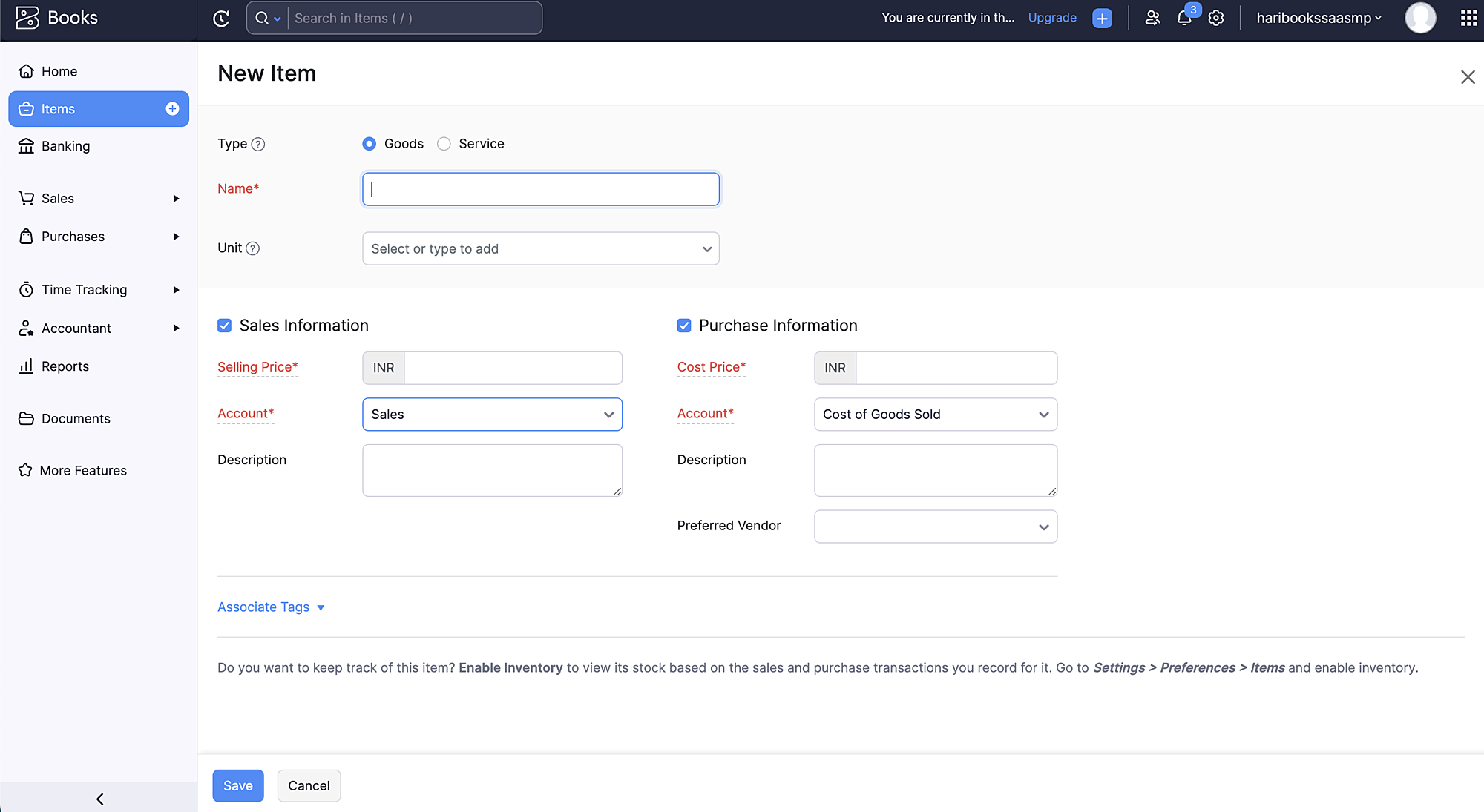
Task: Click the Type help question icon
Action: click(258, 145)
